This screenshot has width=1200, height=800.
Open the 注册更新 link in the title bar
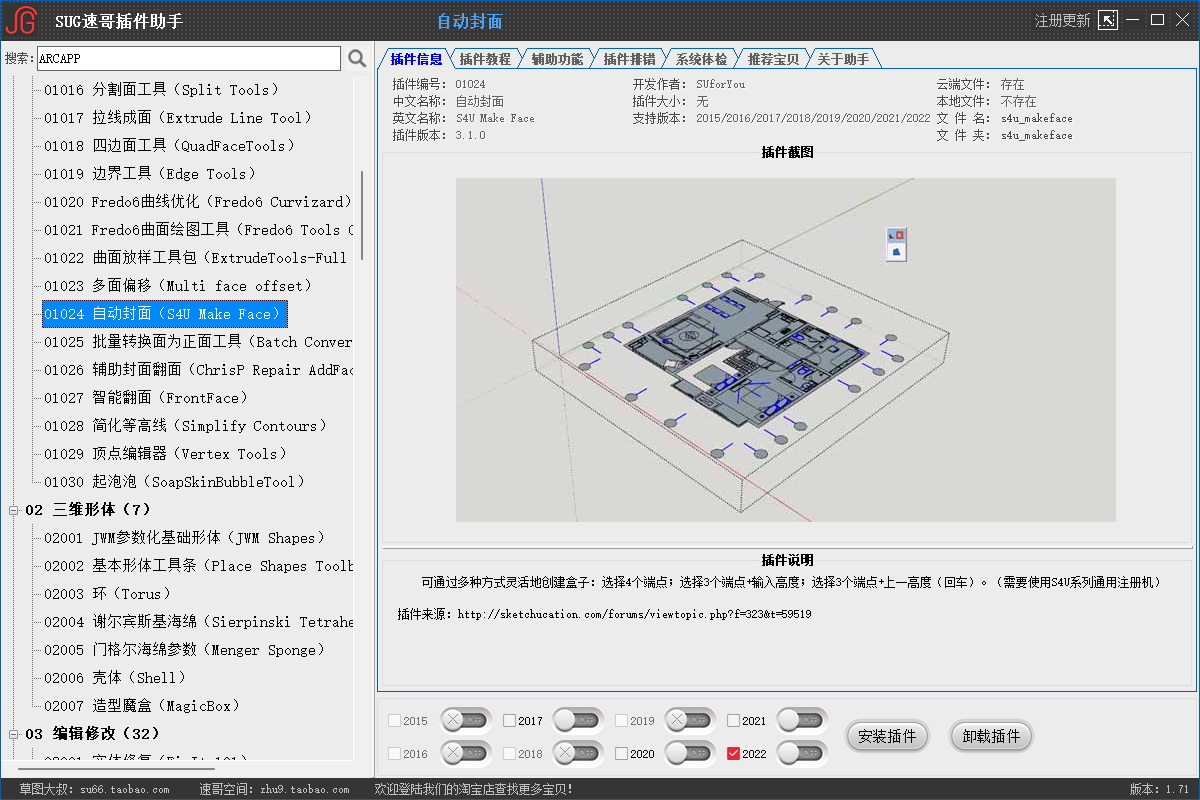[x=1062, y=21]
